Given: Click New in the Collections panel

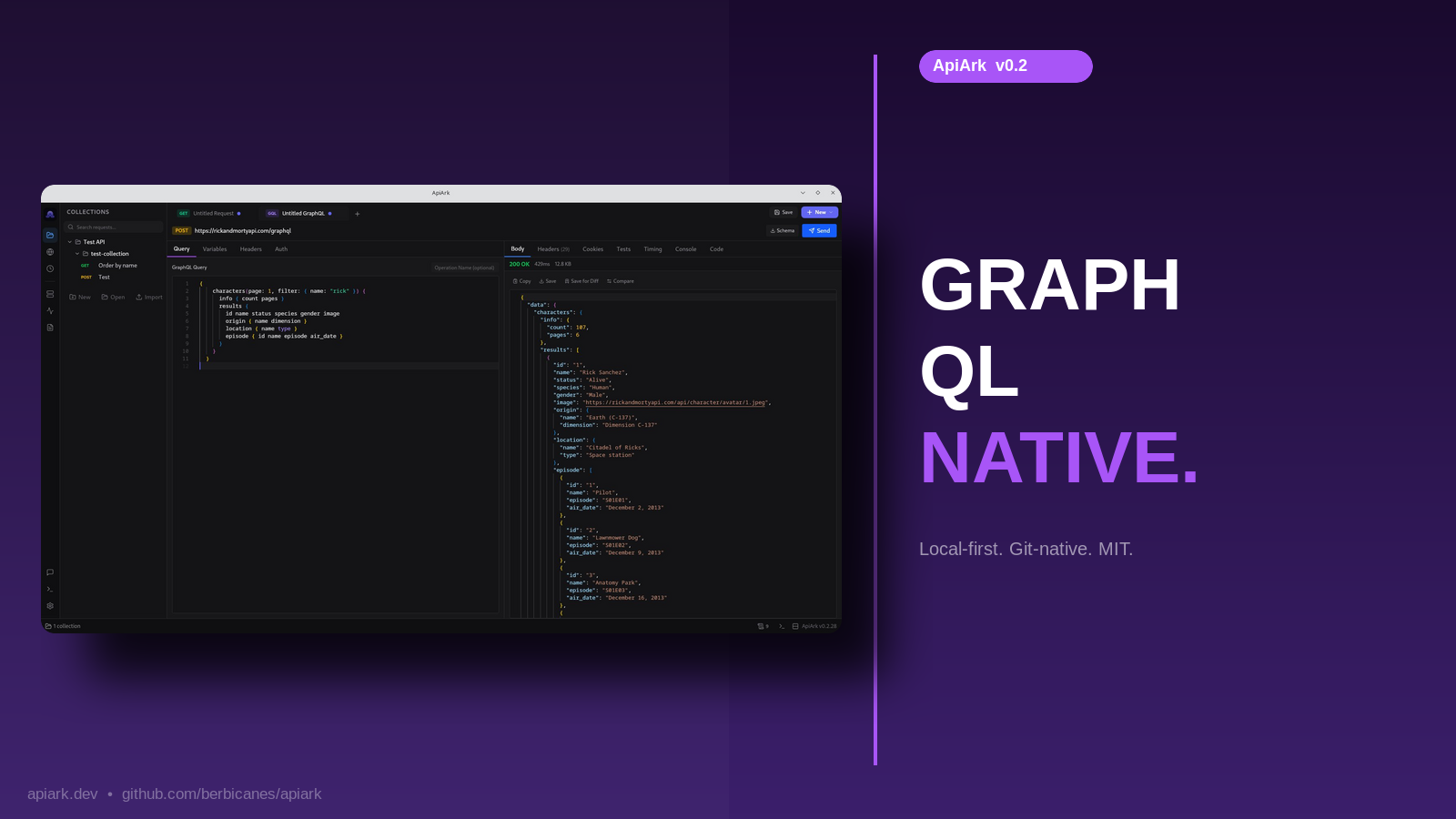Looking at the screenshot, I should [80, 297].
